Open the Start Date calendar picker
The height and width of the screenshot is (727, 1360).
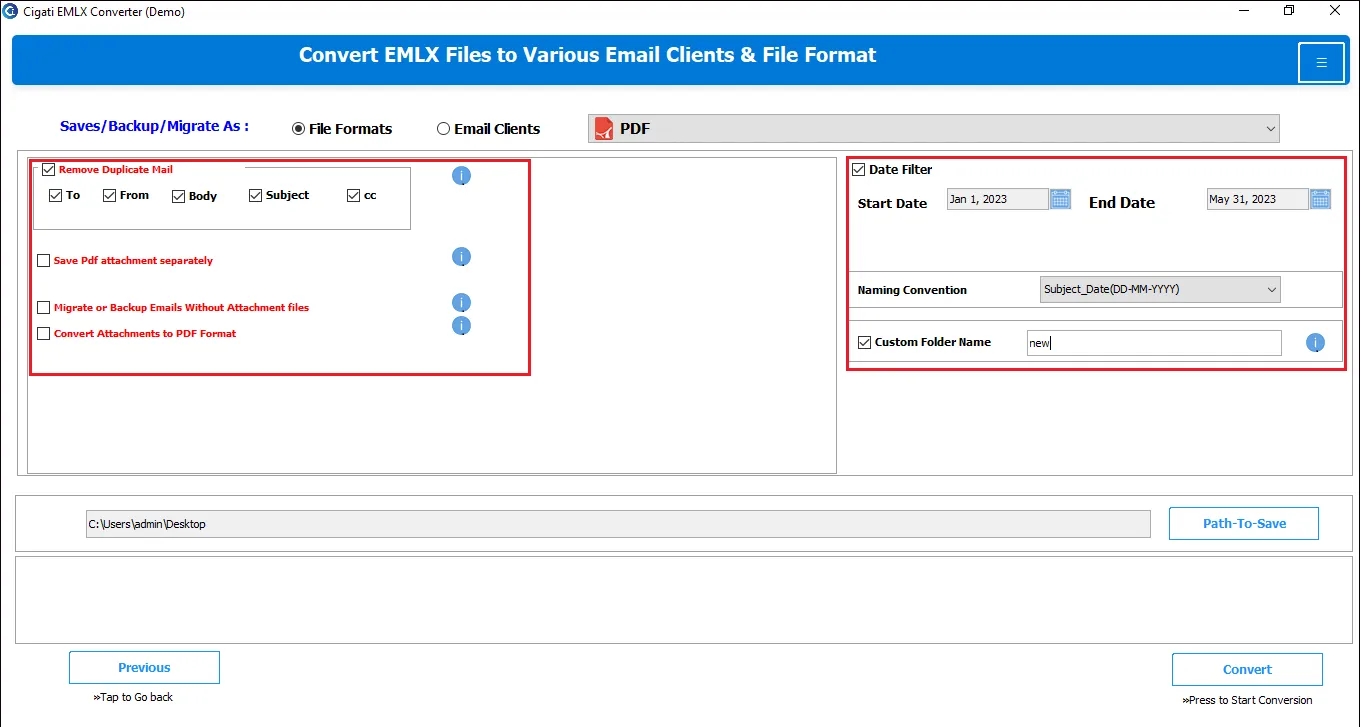1060,199
